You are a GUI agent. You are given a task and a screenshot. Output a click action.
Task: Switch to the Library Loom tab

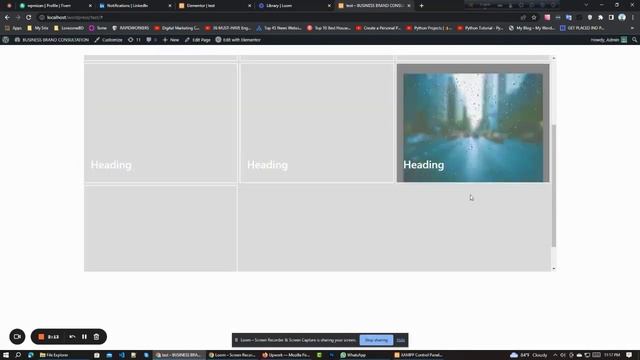[295, 6]
